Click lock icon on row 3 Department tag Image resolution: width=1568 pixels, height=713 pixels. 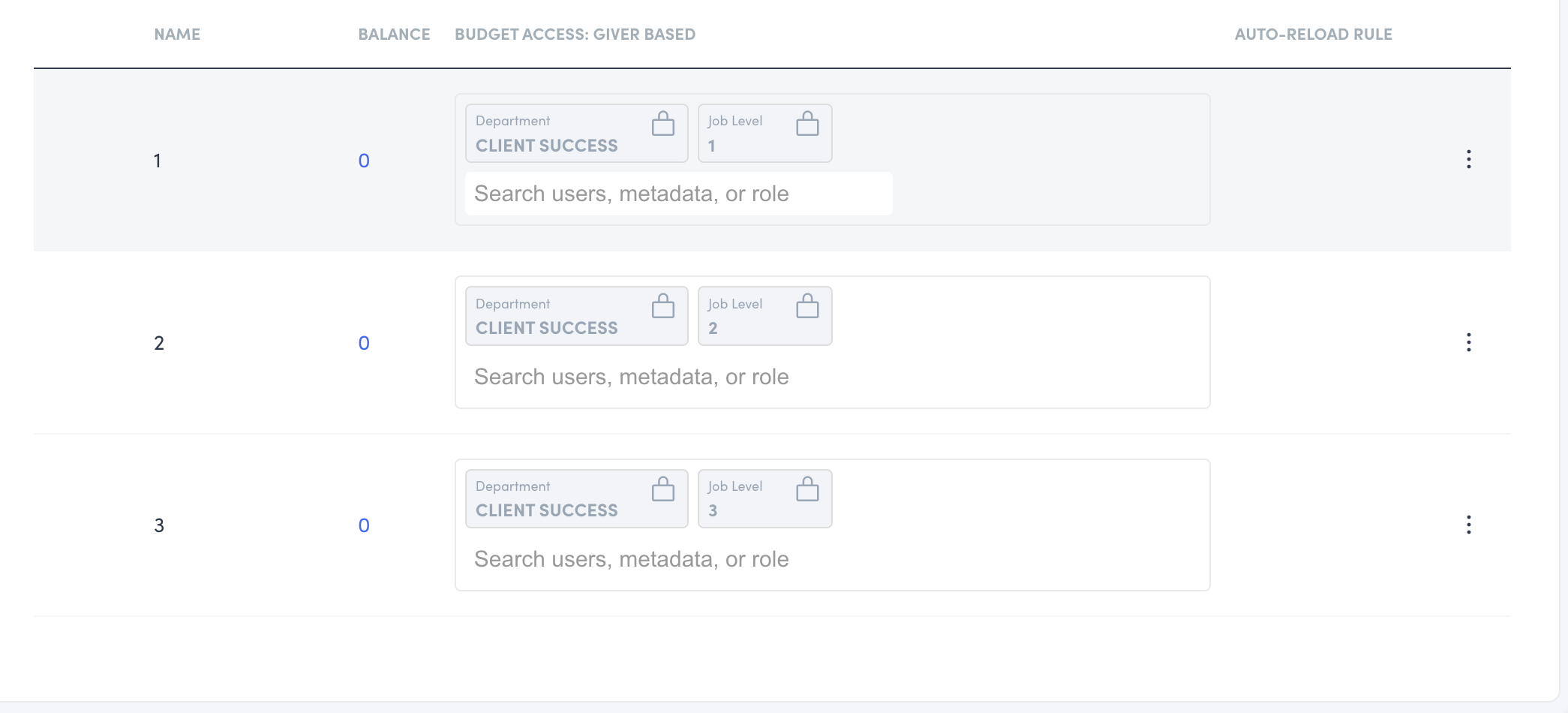662,489
